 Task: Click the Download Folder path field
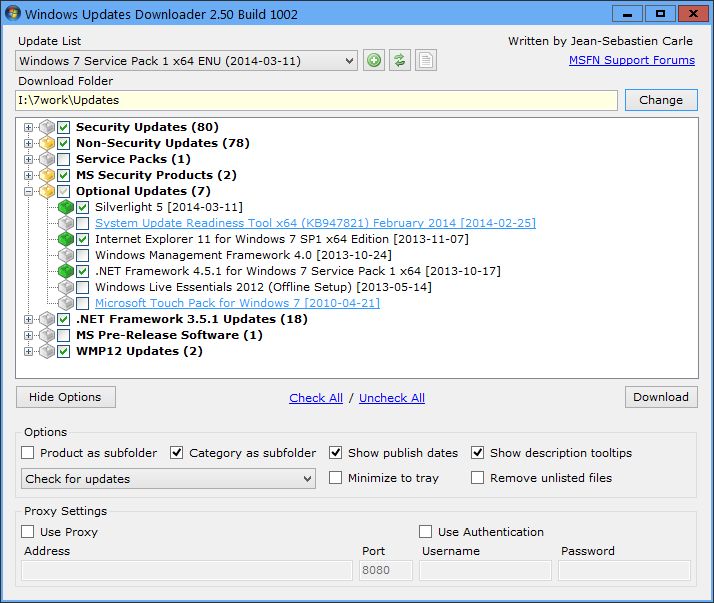316,100
